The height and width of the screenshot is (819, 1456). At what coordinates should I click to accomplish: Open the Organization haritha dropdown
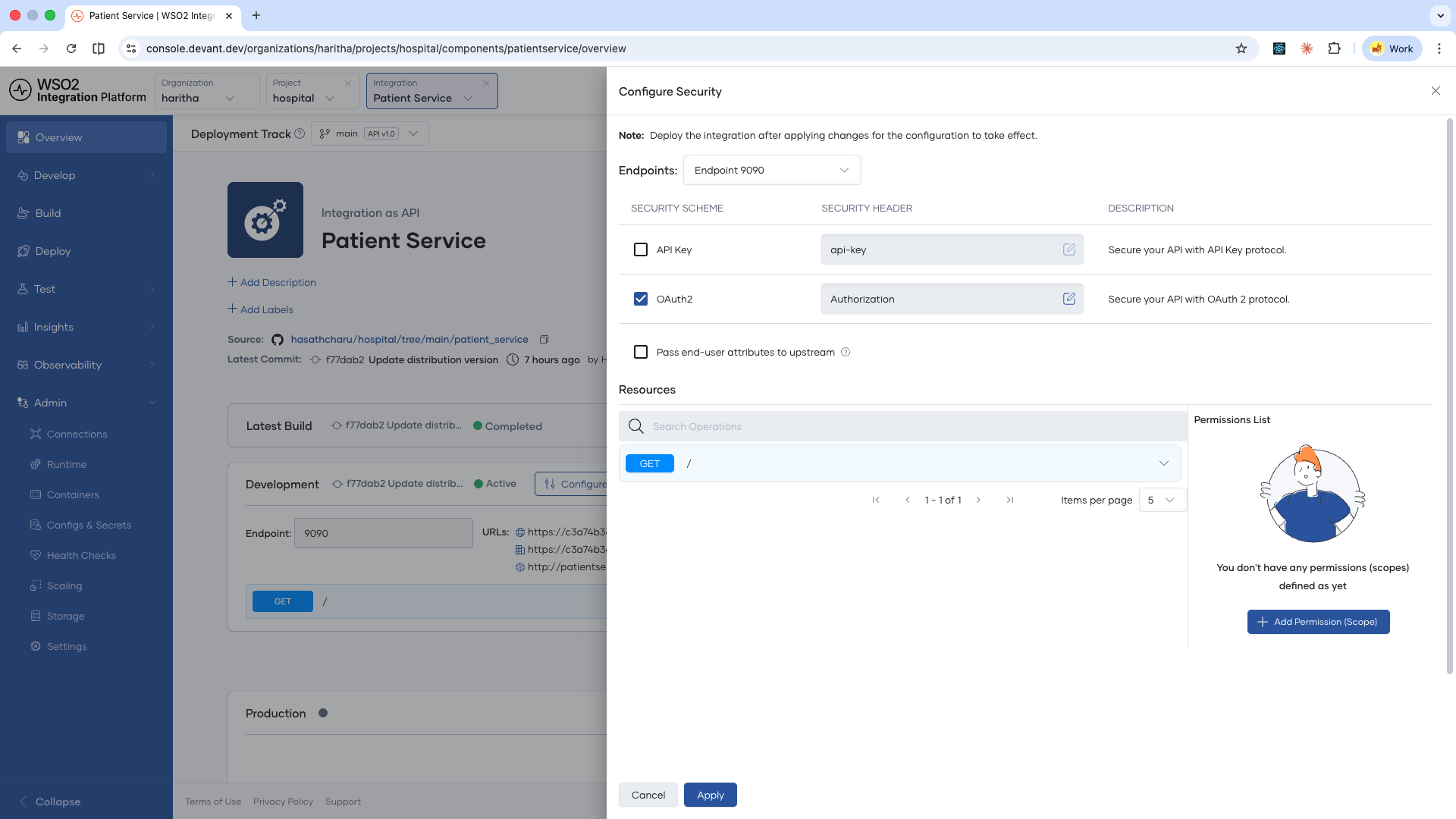point(206,91)
